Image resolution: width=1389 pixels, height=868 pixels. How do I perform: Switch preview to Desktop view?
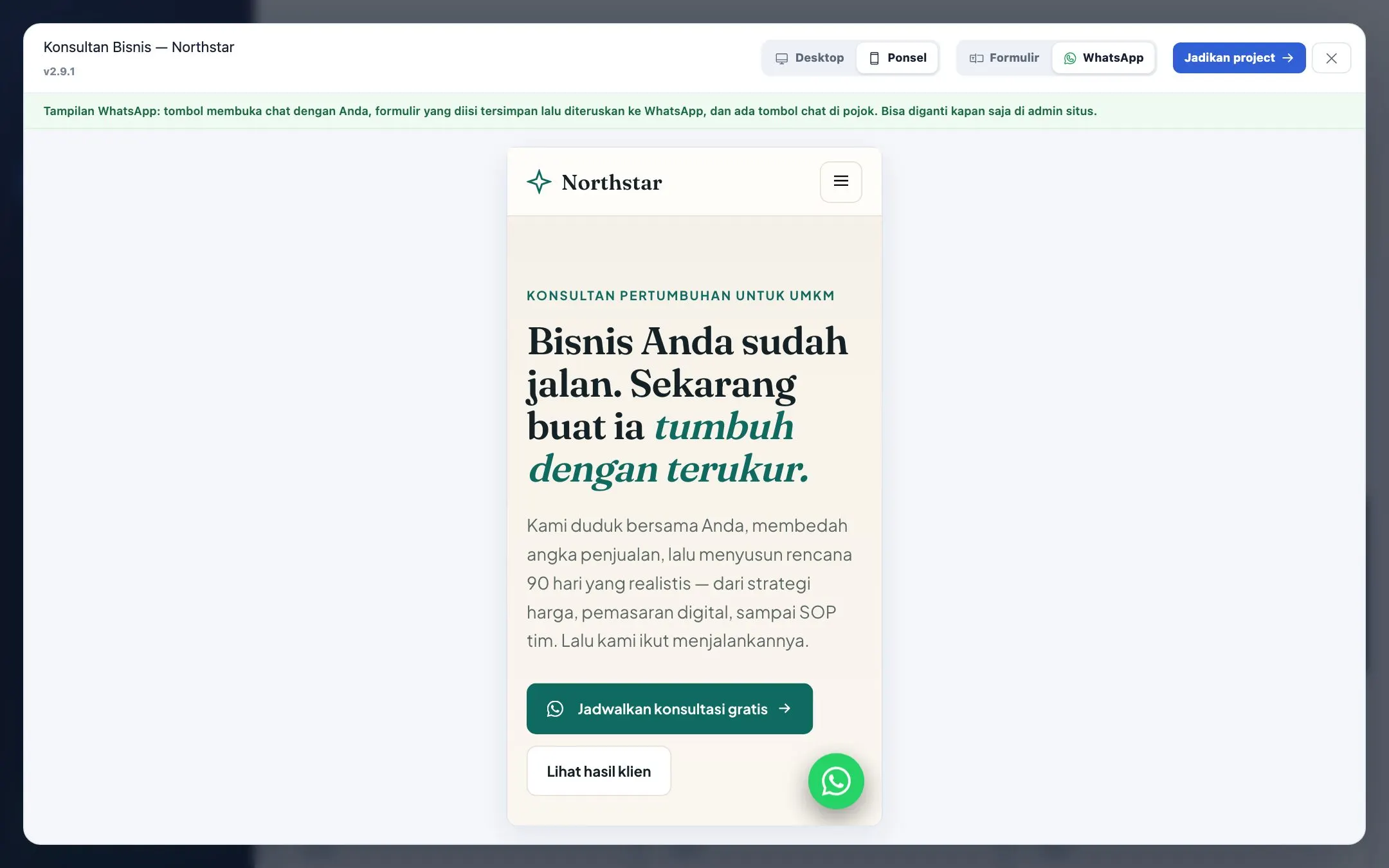pyautogui.click(x=810, y=58)
